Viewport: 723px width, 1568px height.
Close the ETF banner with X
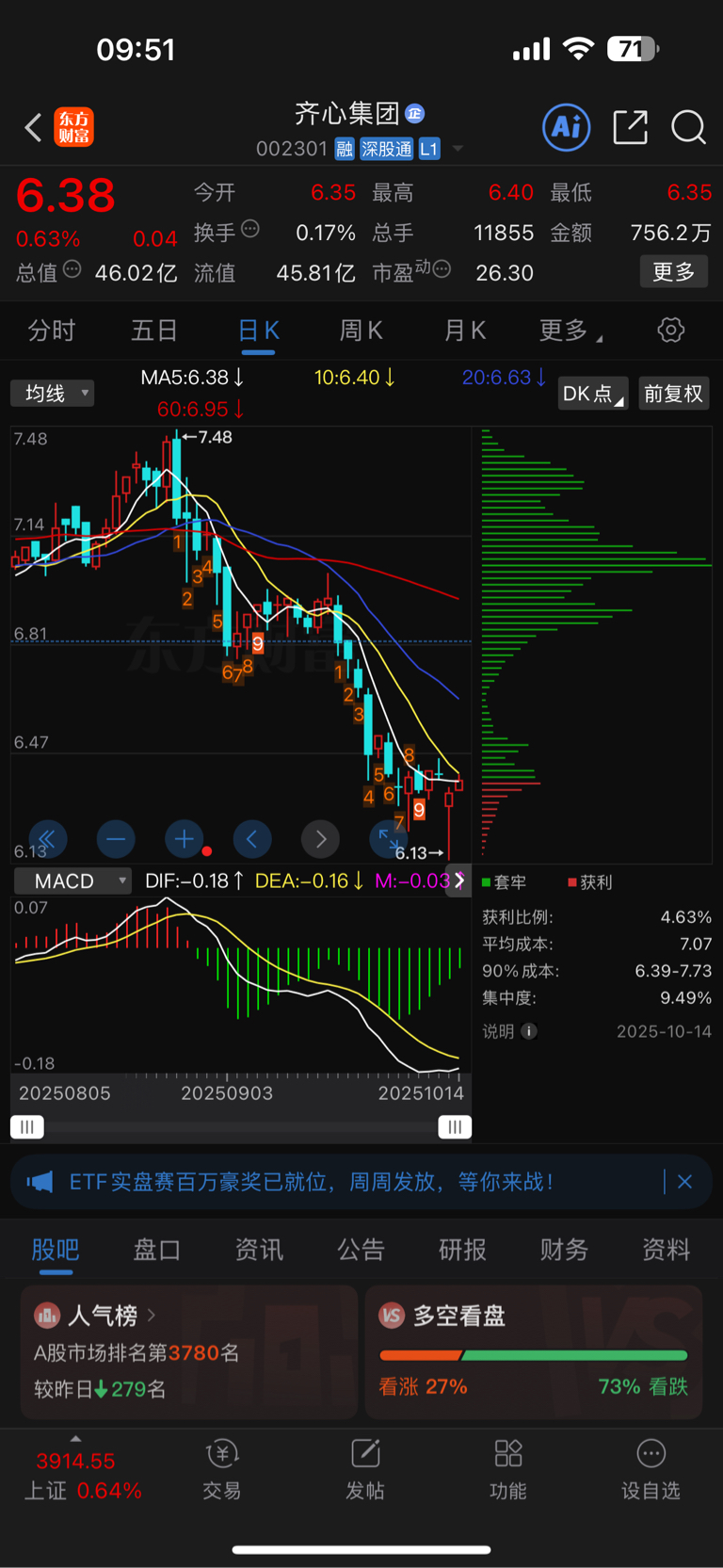pos(684,1181)
